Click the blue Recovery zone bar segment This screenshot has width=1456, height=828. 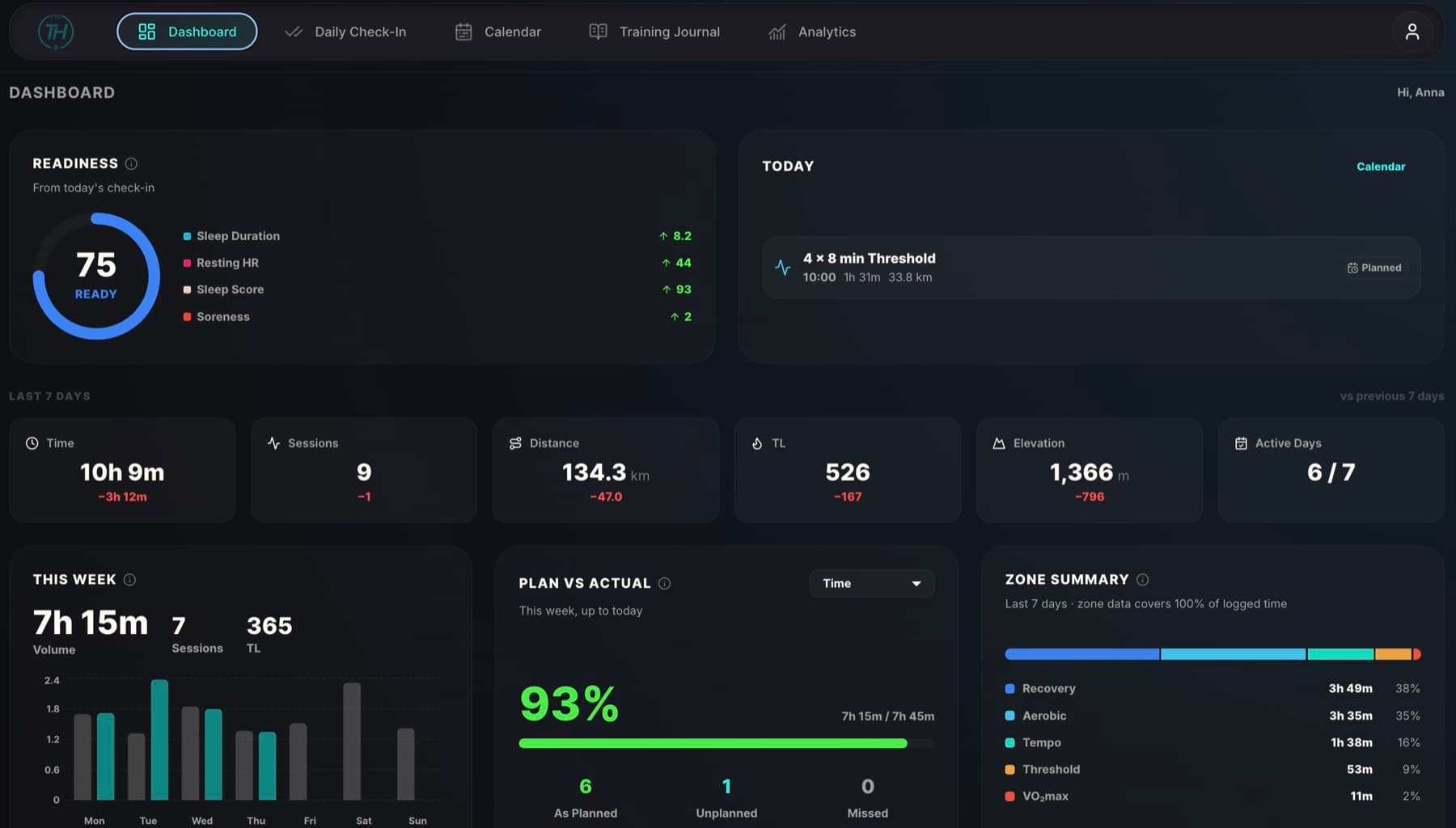click(x=1081, y=654)
